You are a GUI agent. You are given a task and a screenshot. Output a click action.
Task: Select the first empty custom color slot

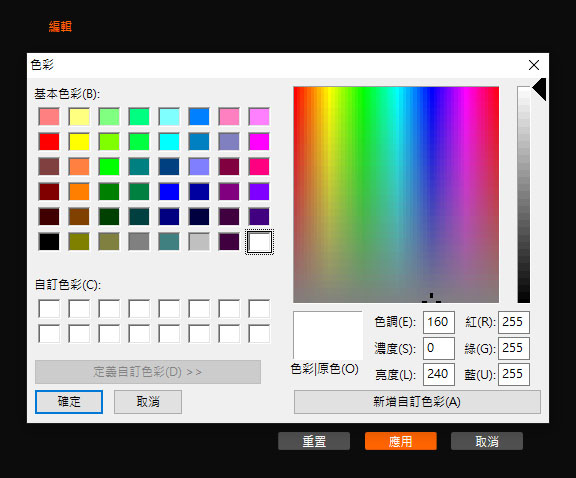pyautogui.click(x=49, y=309)
